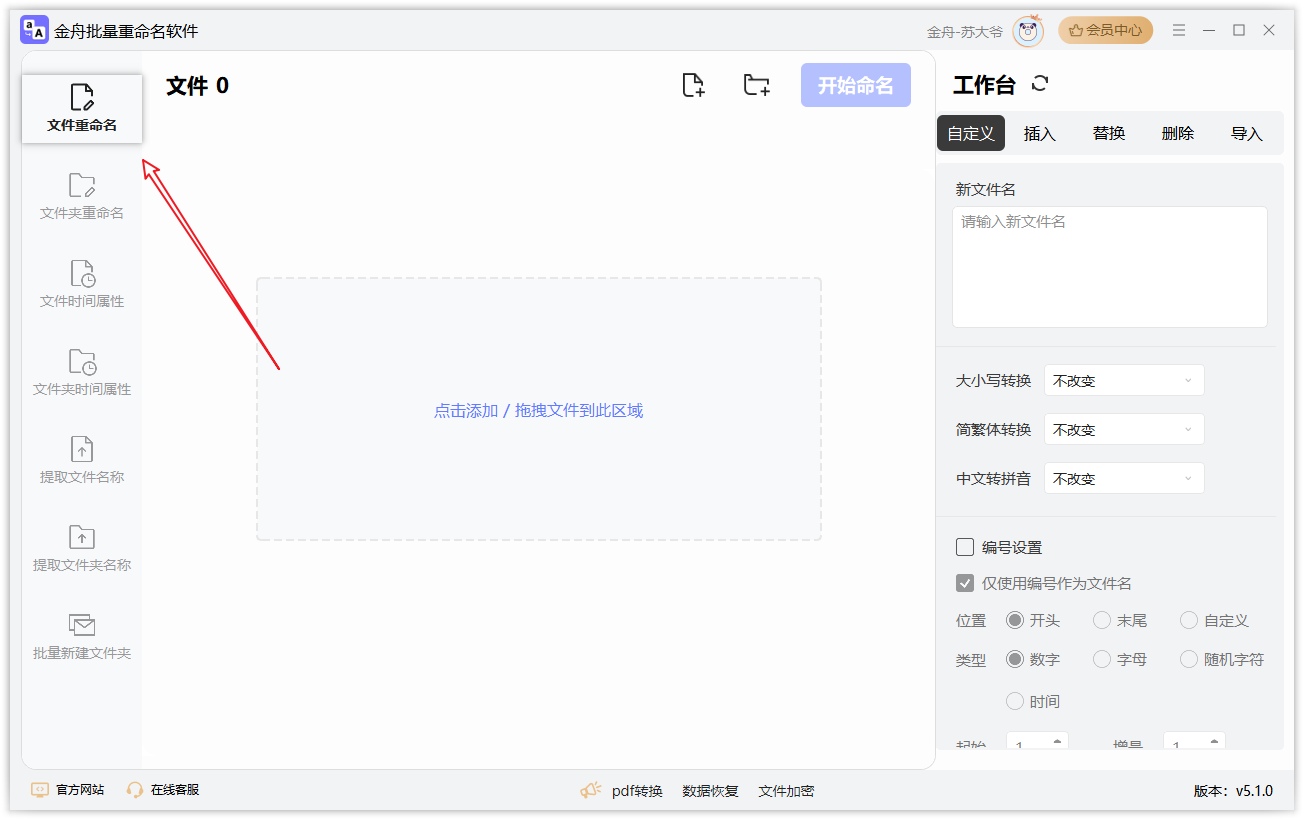Click the 开始命名 button
This screenshot has height=820, width=1304.
[x=856, y=85]
